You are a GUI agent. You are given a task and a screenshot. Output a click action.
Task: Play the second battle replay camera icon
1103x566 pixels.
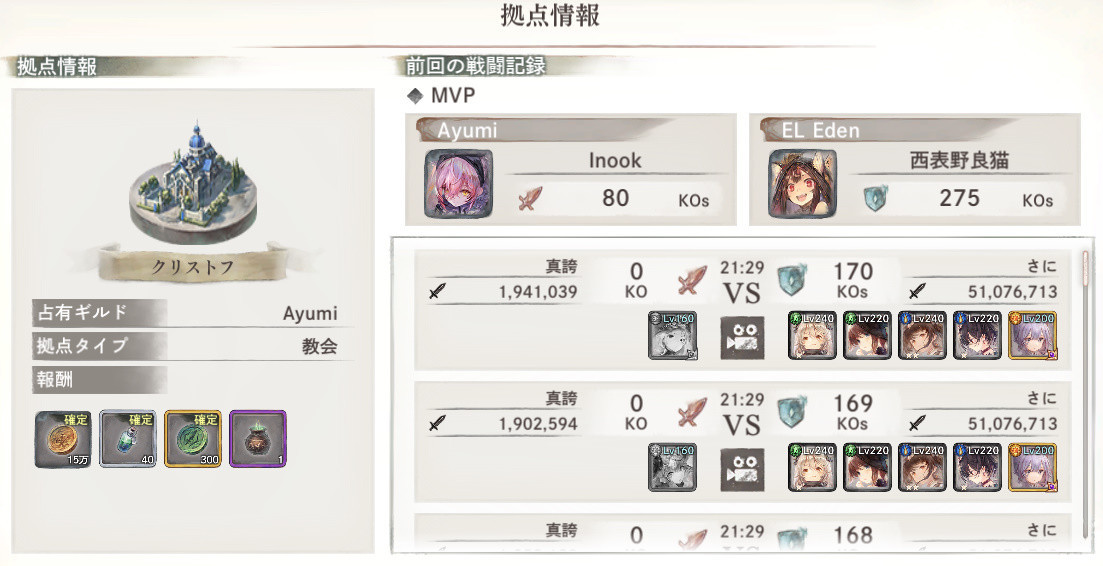coord(742,469)
